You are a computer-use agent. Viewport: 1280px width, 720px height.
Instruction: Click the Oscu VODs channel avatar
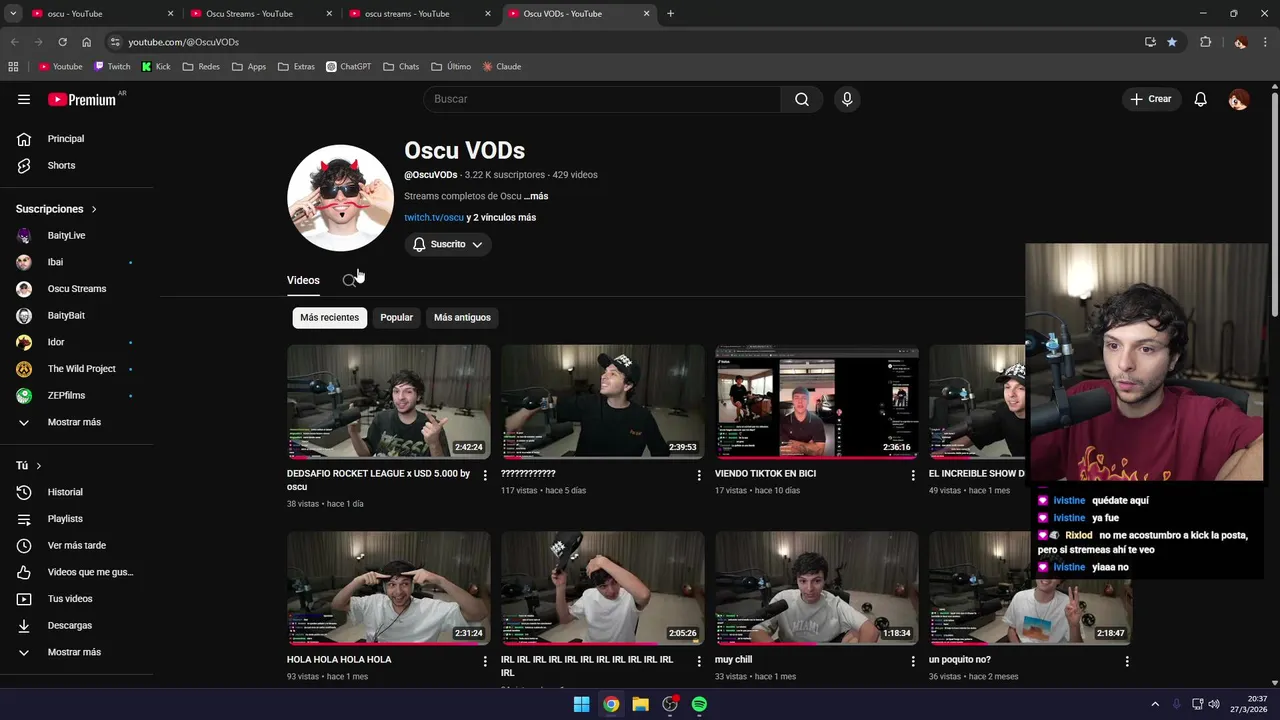340,198
